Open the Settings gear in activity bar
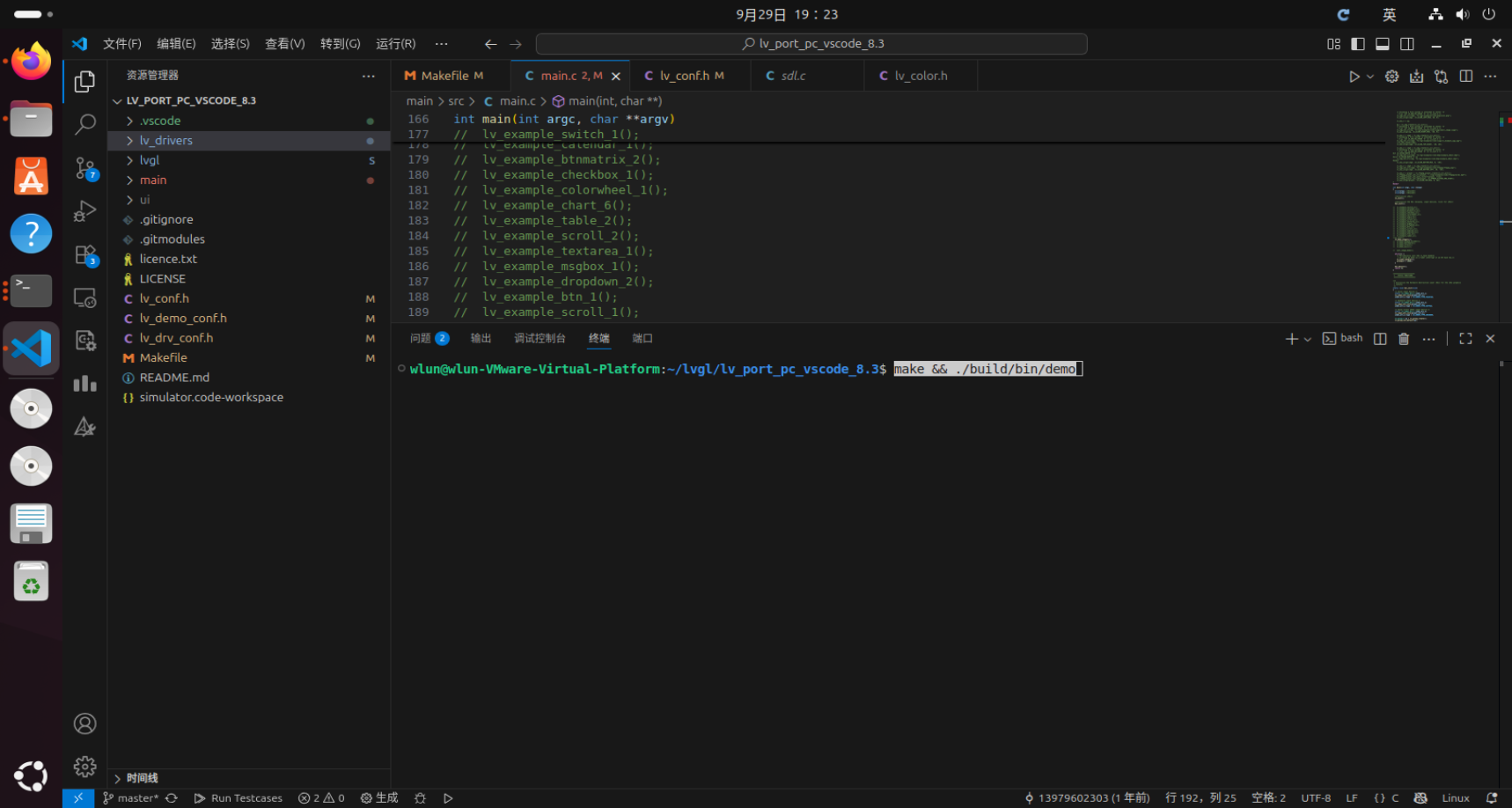This screenshot has width=1512, height=808. pos(84,767)
